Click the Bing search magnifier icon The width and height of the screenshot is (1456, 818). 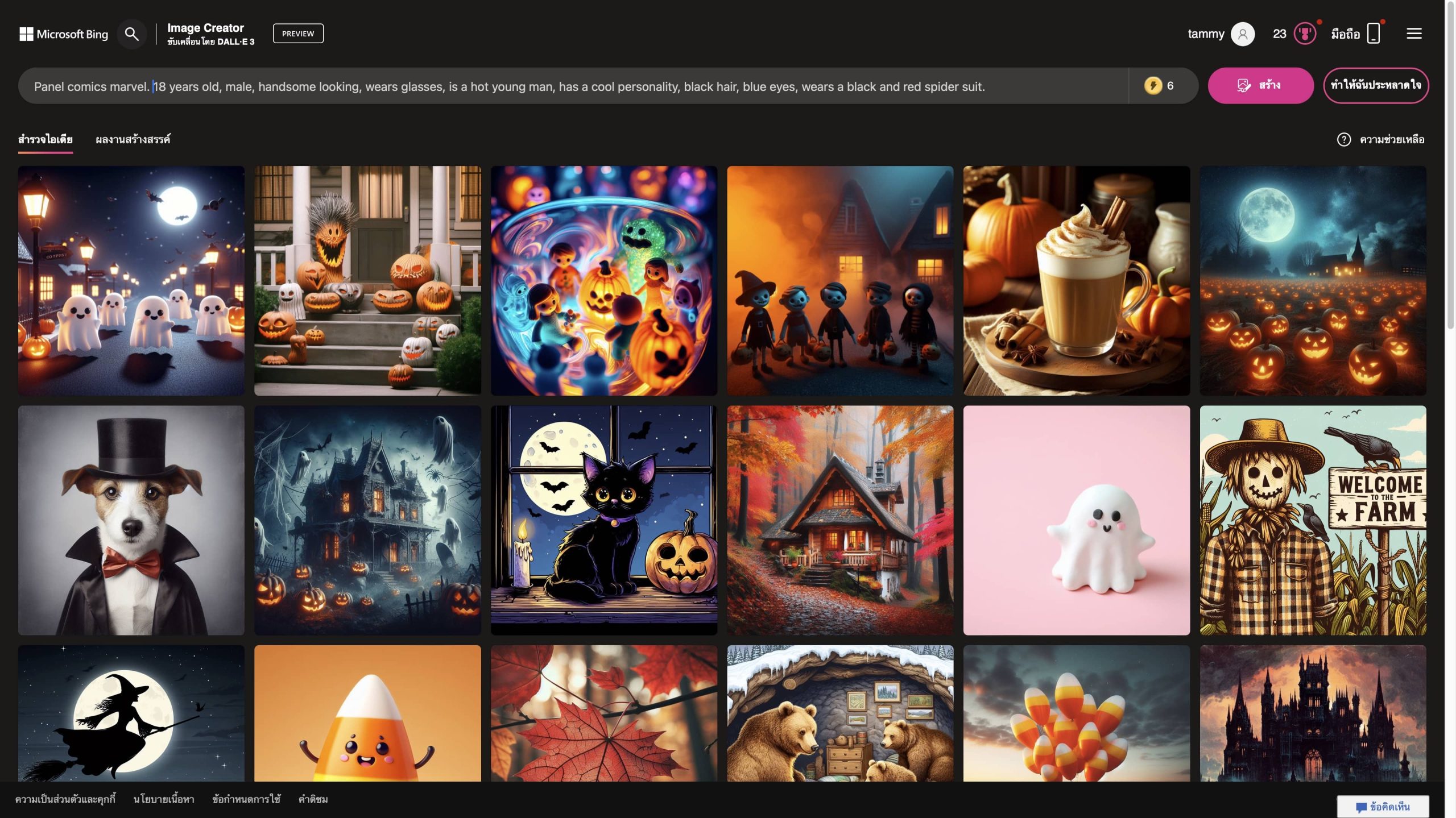131,34
